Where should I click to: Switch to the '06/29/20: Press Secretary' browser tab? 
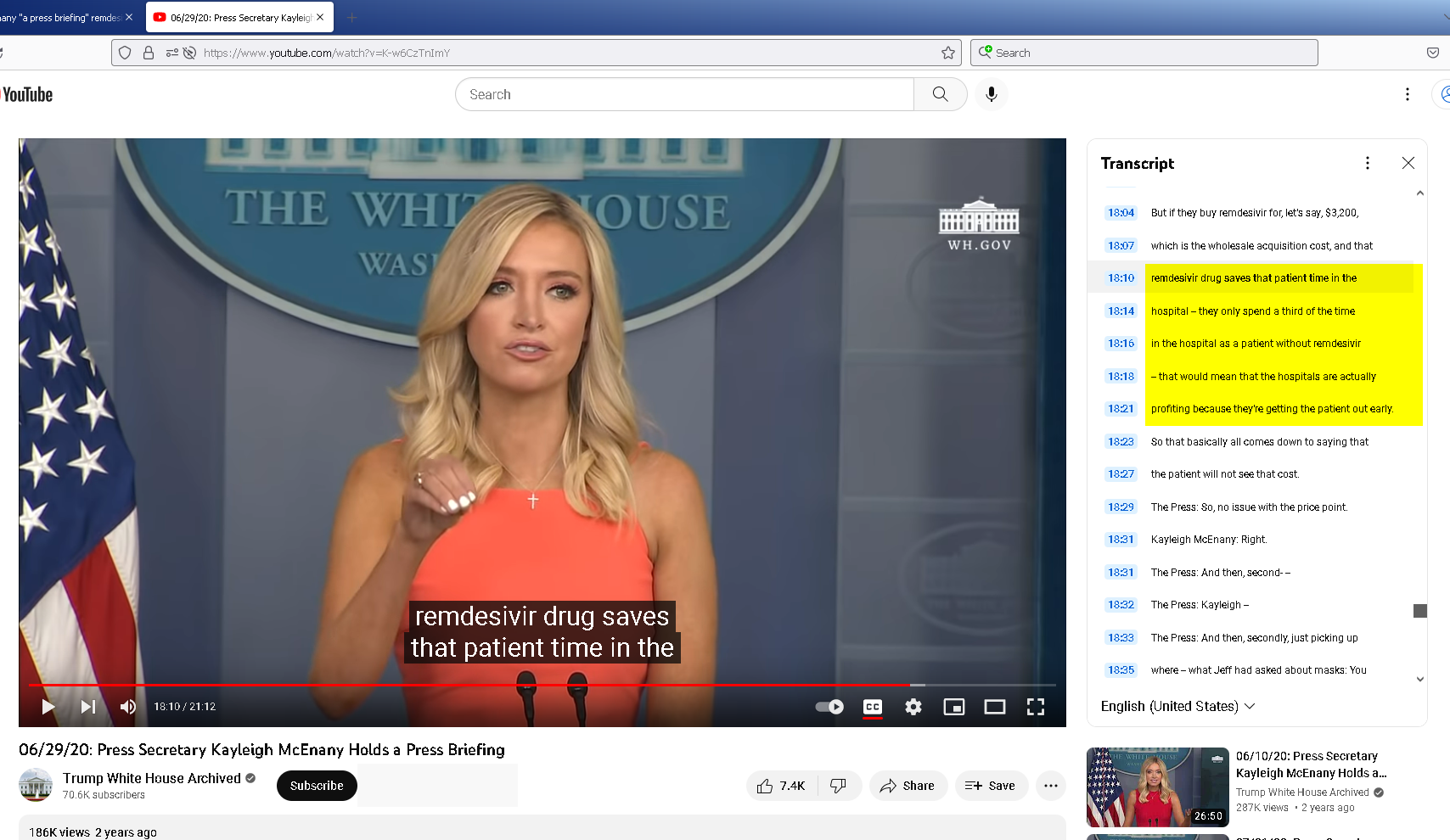tap(240, 17)
